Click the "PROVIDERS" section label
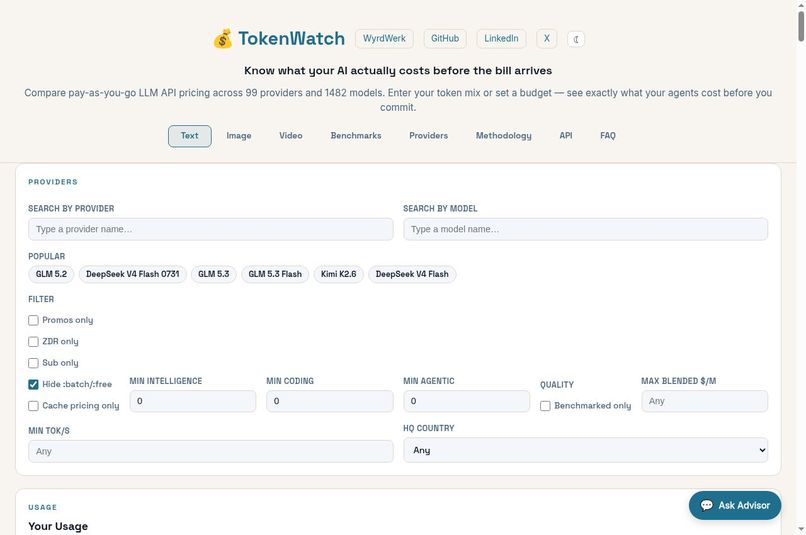 pos(53,182)
